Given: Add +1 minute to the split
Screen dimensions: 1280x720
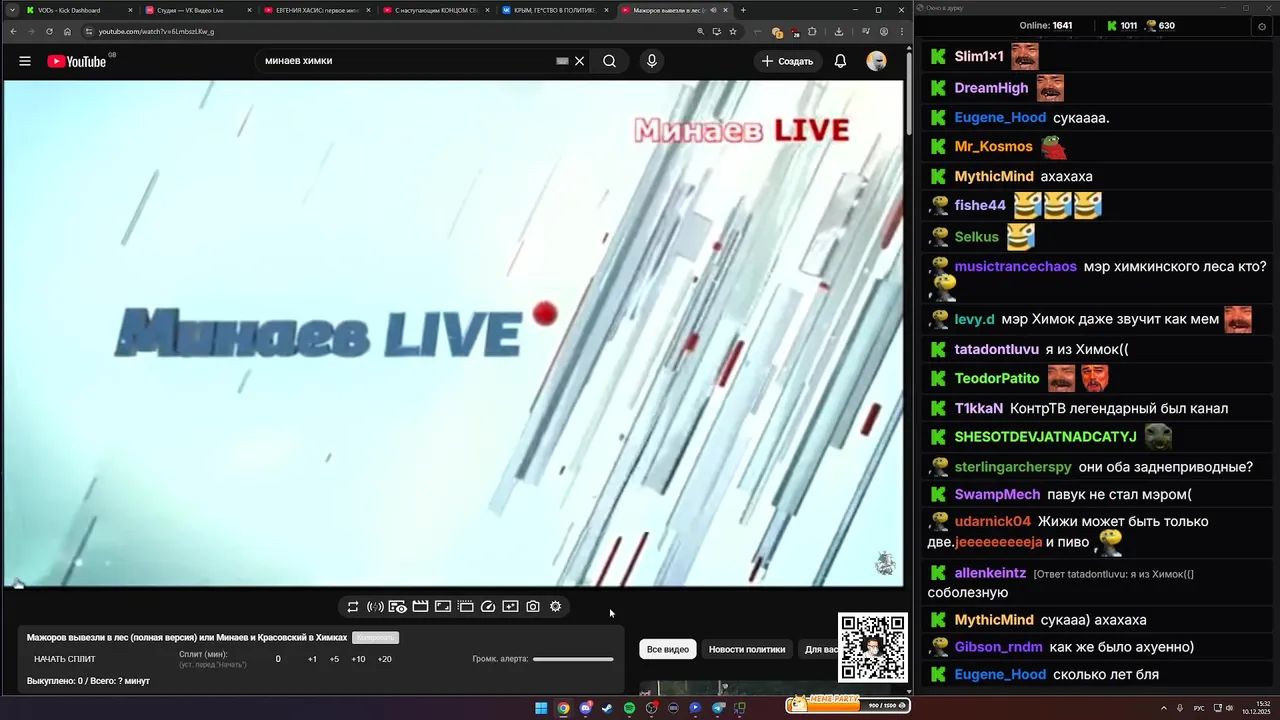Looking at the screenshot, I should tap(312, 659).
